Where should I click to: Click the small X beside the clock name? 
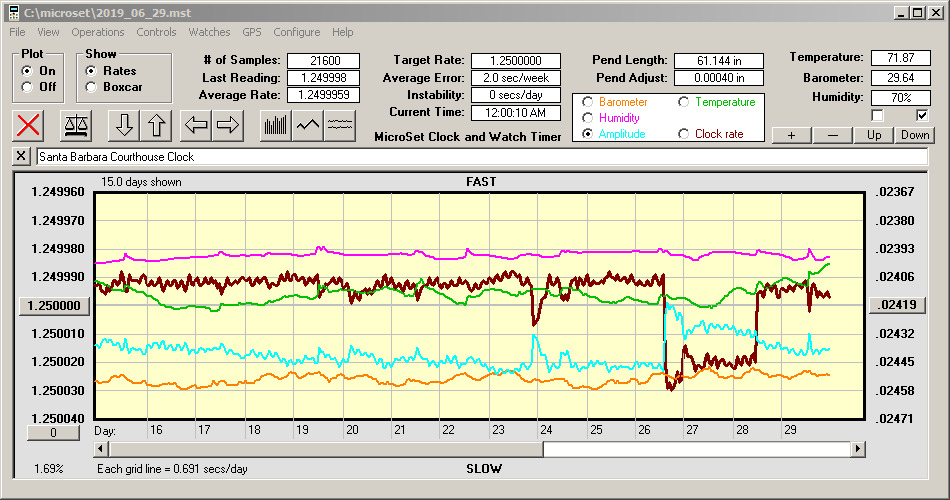[21, 156]
